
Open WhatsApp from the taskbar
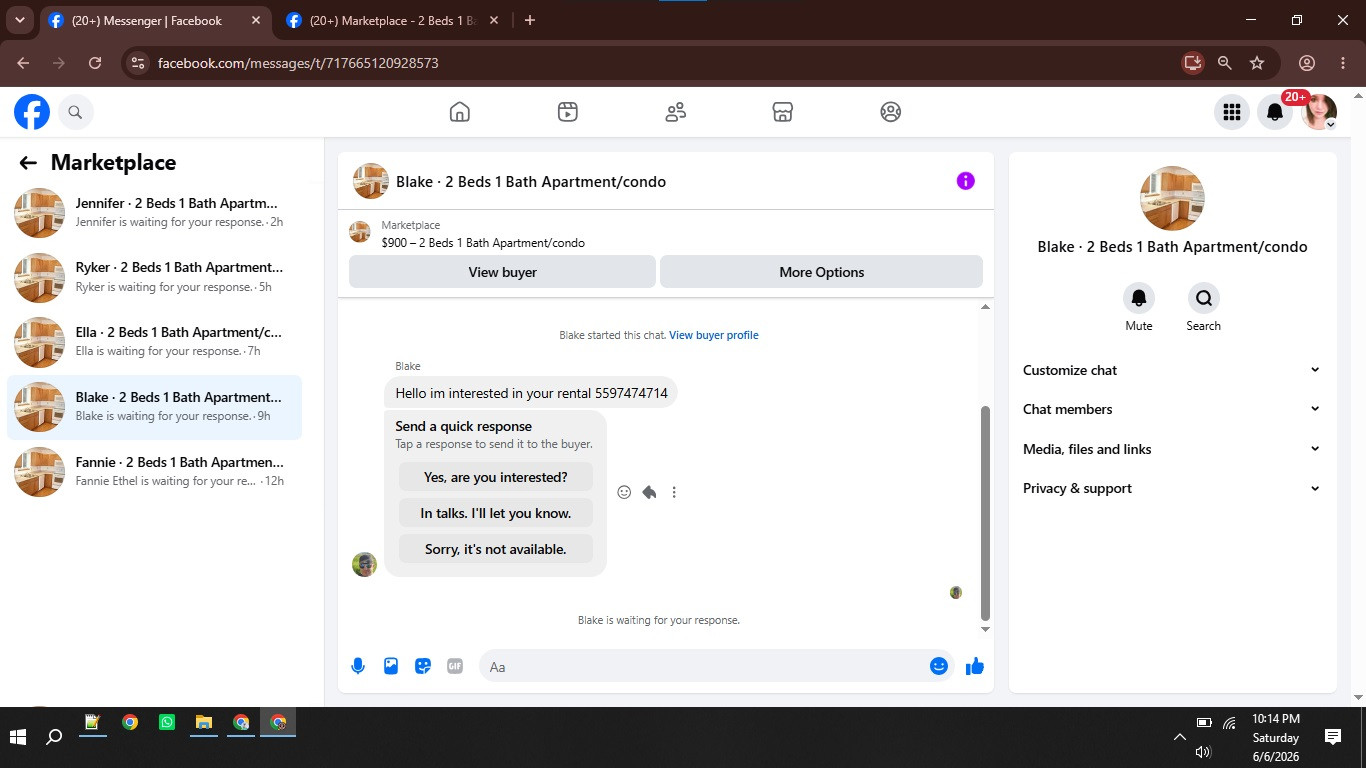167,722
